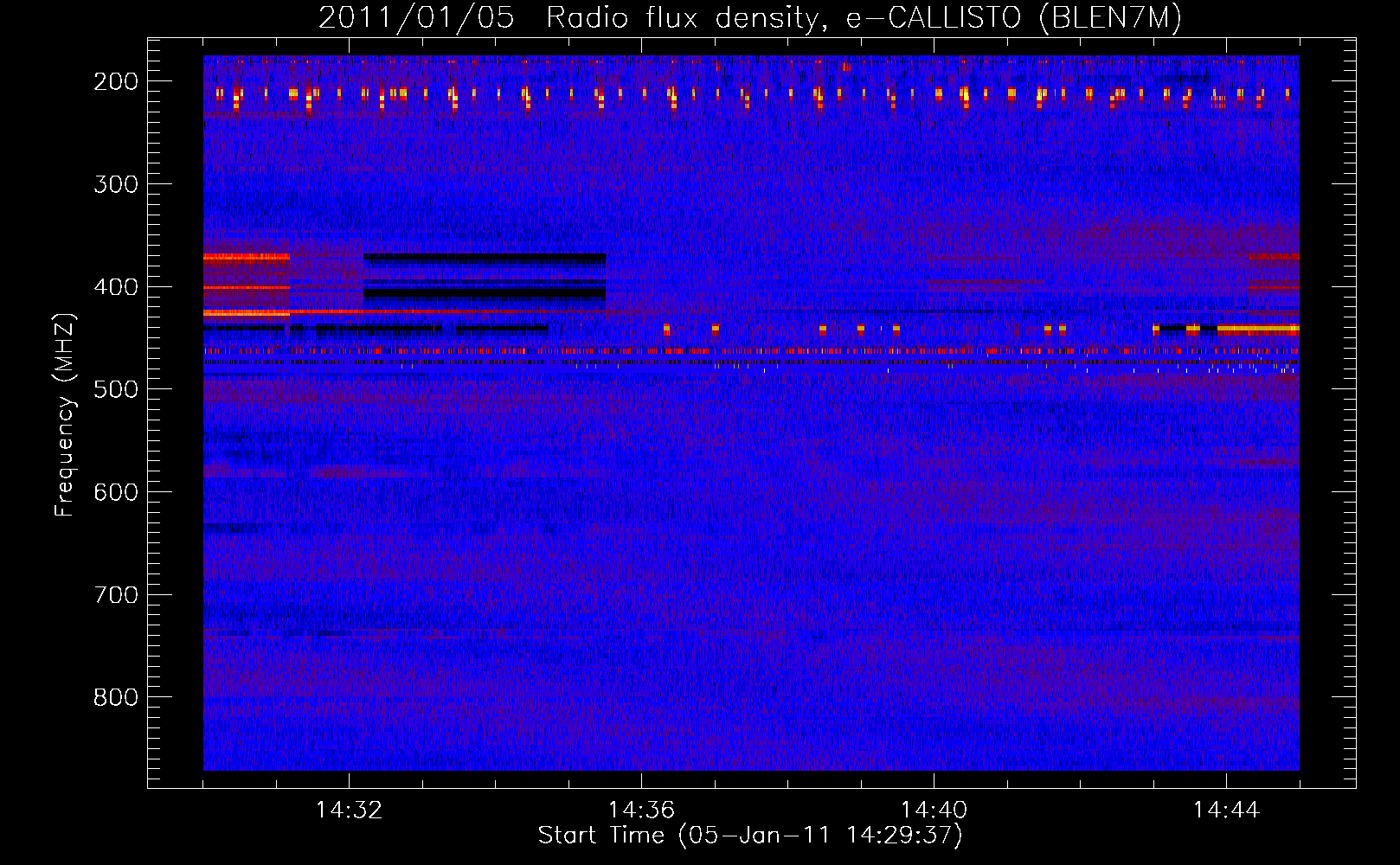
Task: Click the 'Frequency (MHZ)' y-axis label
Action: tap(65, 414)
